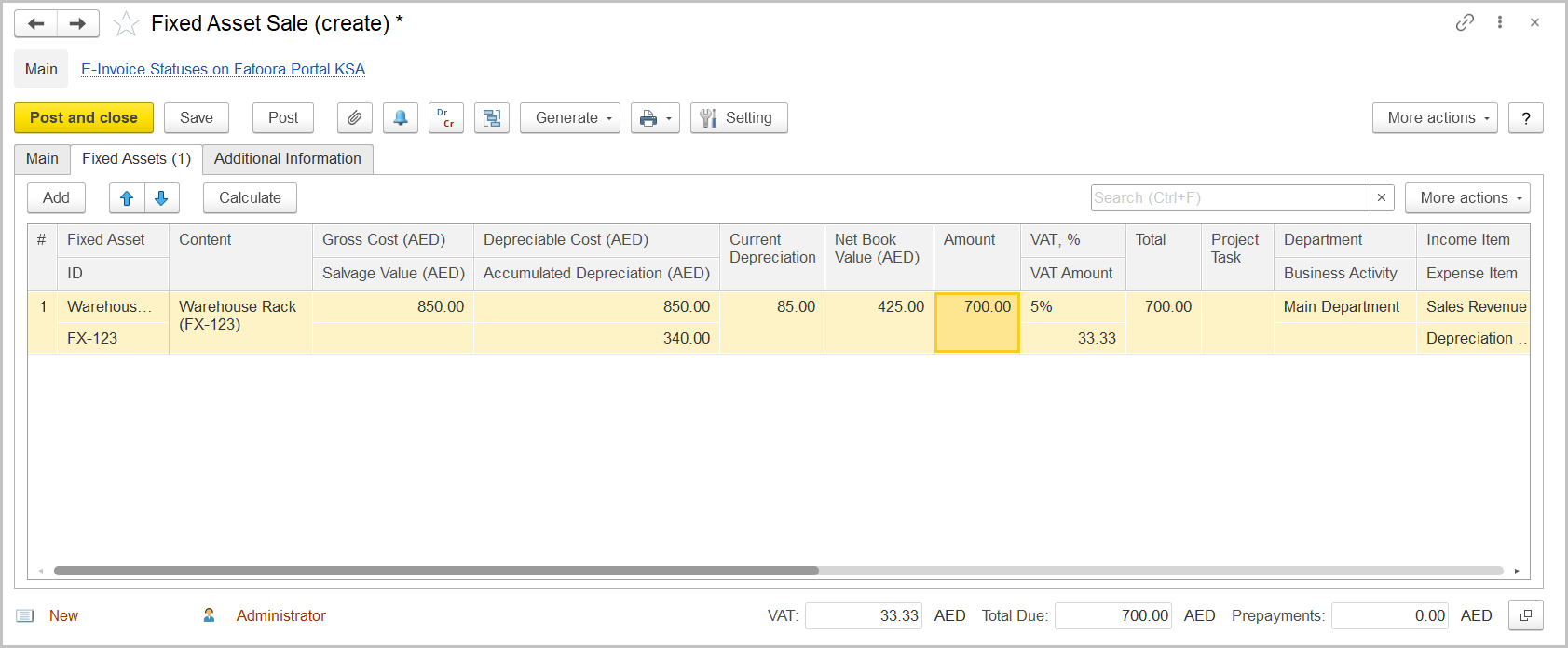Open More actions in the toolbar
The height and width of the screenshot is (648, 1568).
tap(1435, 118)
